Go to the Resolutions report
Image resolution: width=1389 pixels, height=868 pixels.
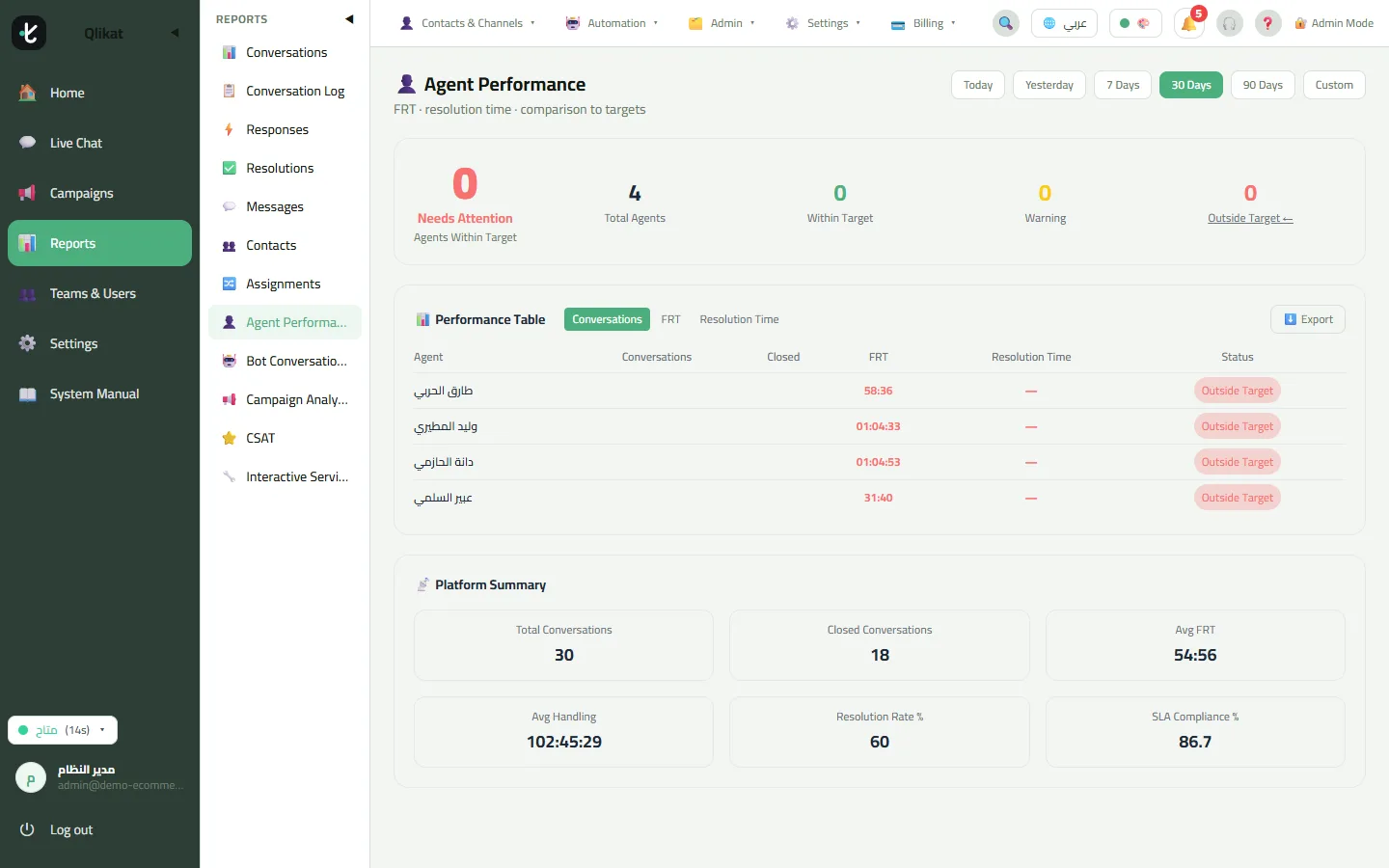click(285, 168)
